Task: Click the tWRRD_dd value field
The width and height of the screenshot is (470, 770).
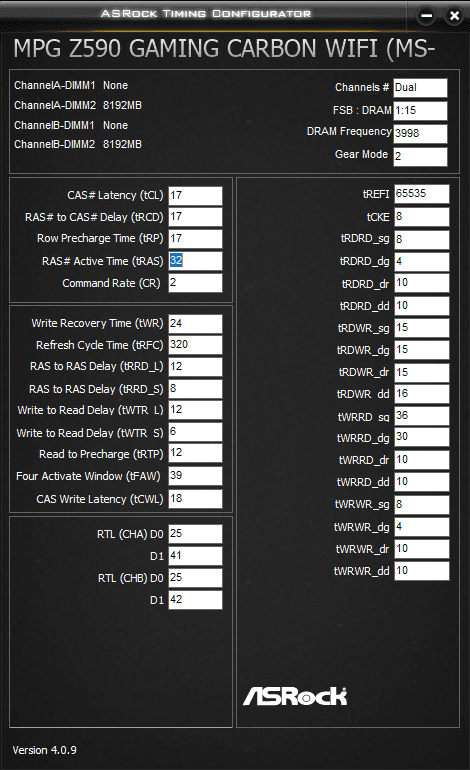Action: point(422,482)
